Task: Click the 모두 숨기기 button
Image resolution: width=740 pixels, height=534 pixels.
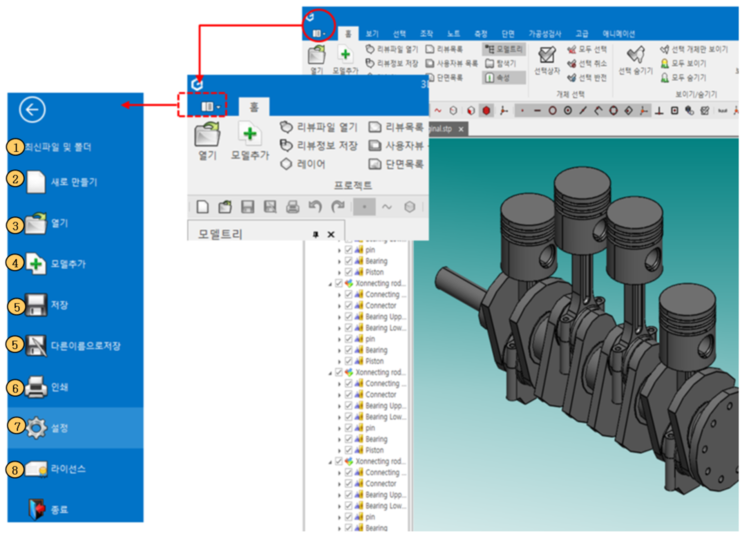Action: click(683, 77)
